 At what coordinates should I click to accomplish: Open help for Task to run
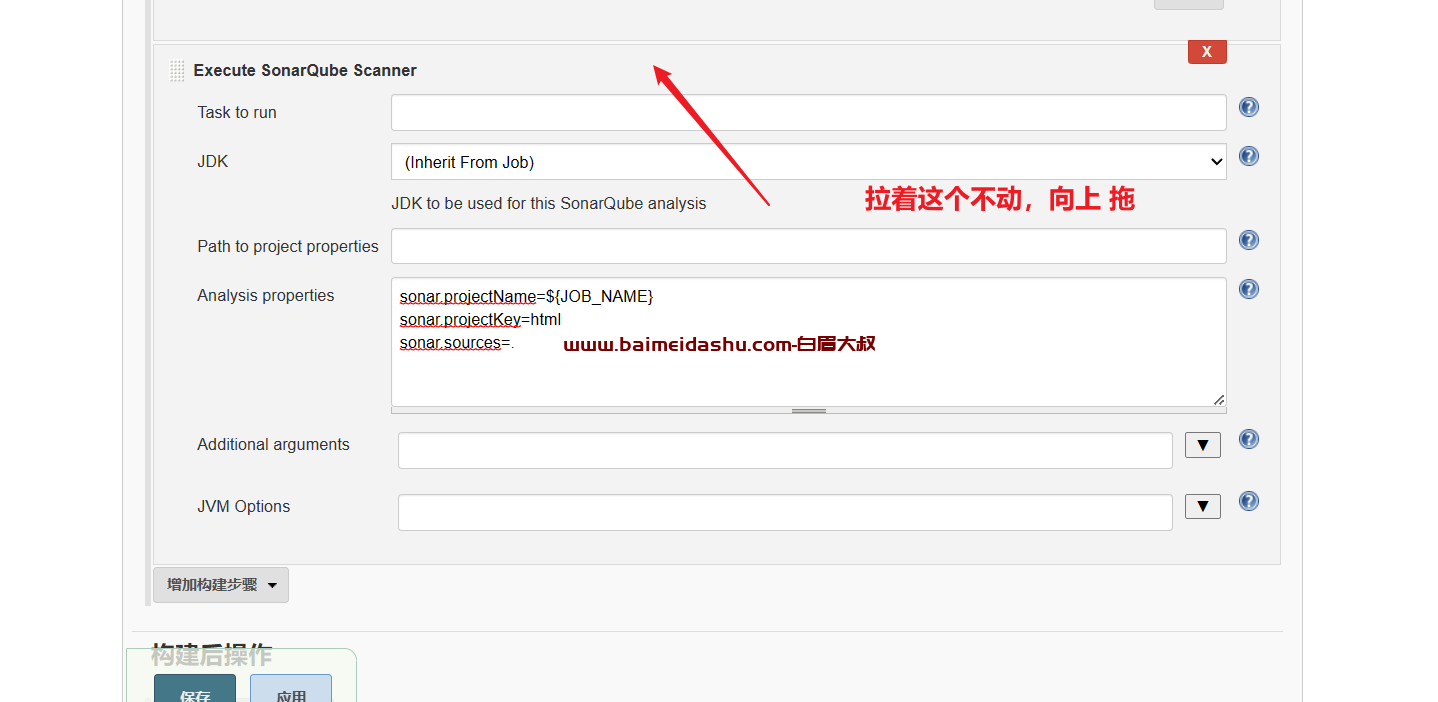tap(1248, 107)
